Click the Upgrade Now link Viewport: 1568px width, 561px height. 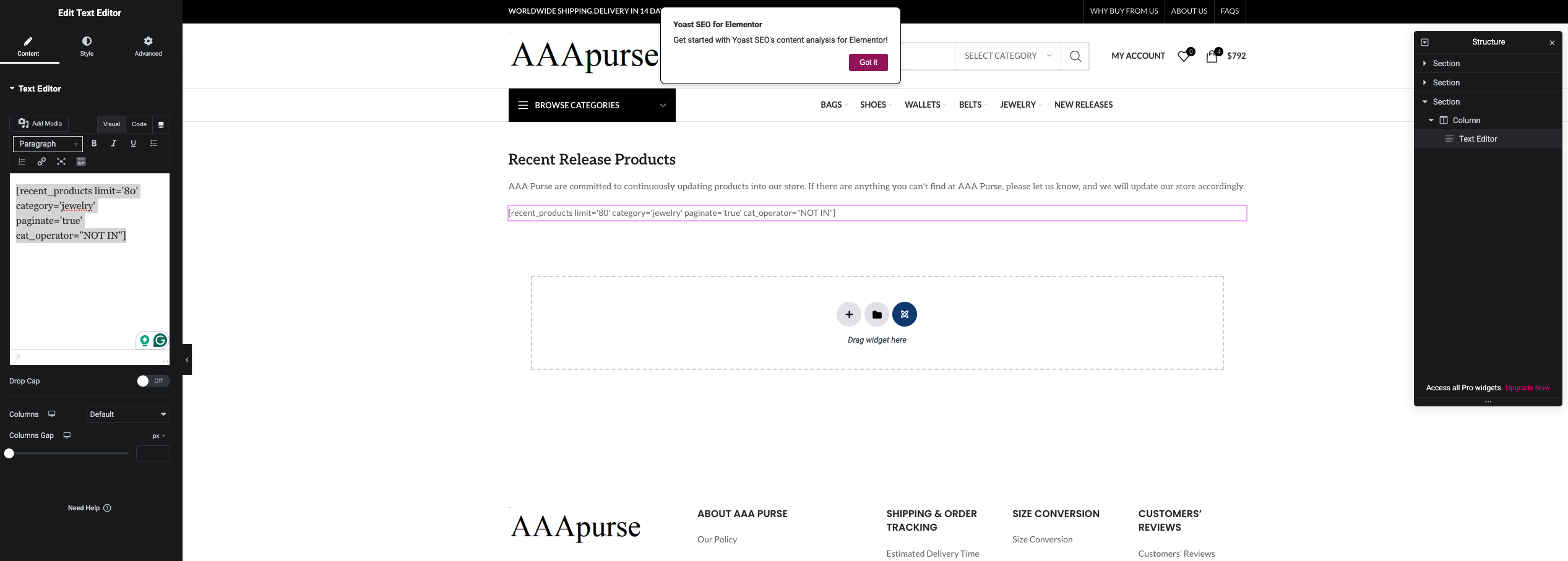click(x=1527, y=388)
